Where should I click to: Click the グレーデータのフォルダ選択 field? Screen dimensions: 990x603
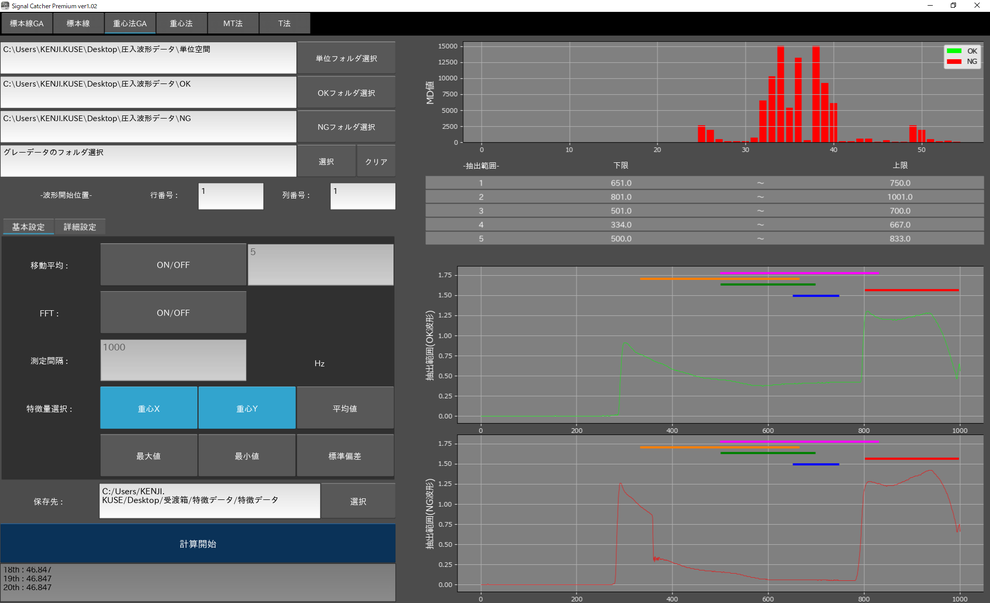coord(148,161)
